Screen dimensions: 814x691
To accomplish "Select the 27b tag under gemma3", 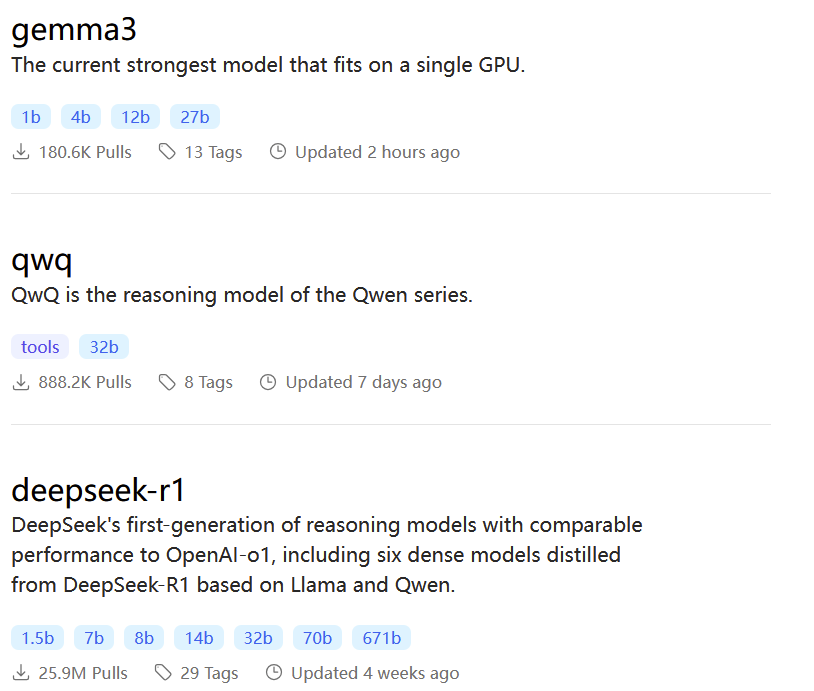I will click(194, 116).
